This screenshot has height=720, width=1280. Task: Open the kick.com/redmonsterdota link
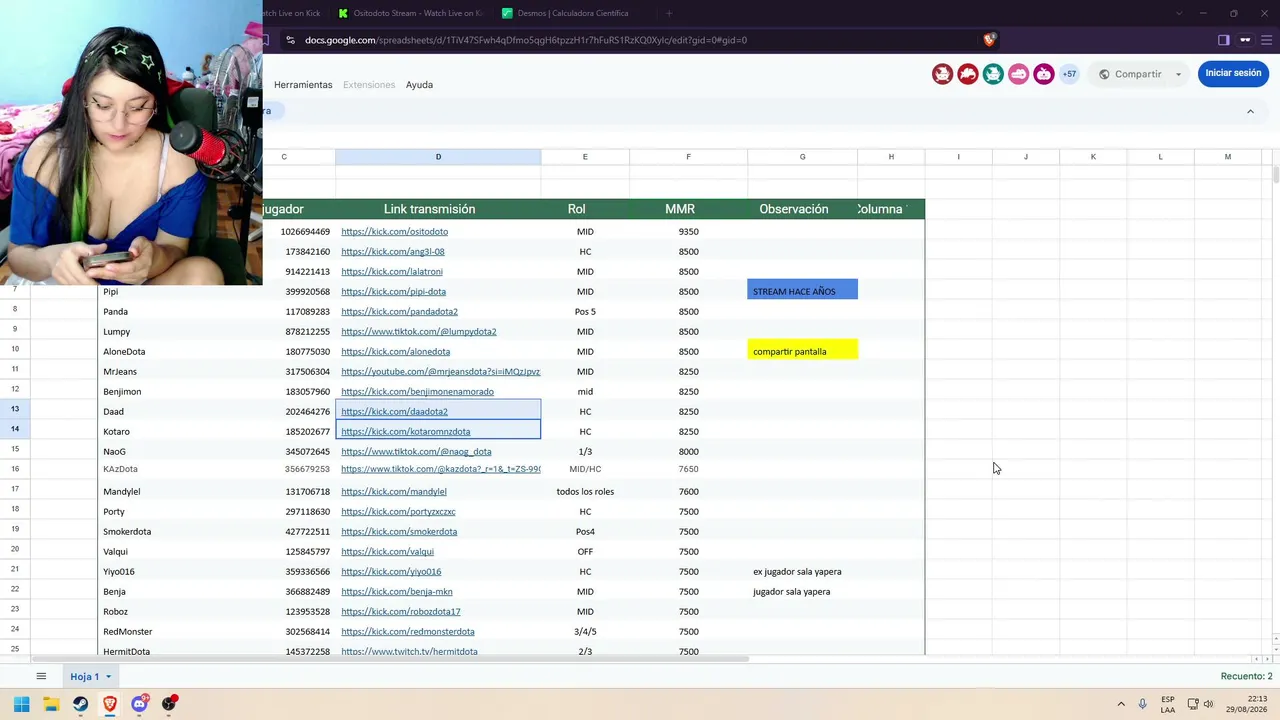[408, 632]
